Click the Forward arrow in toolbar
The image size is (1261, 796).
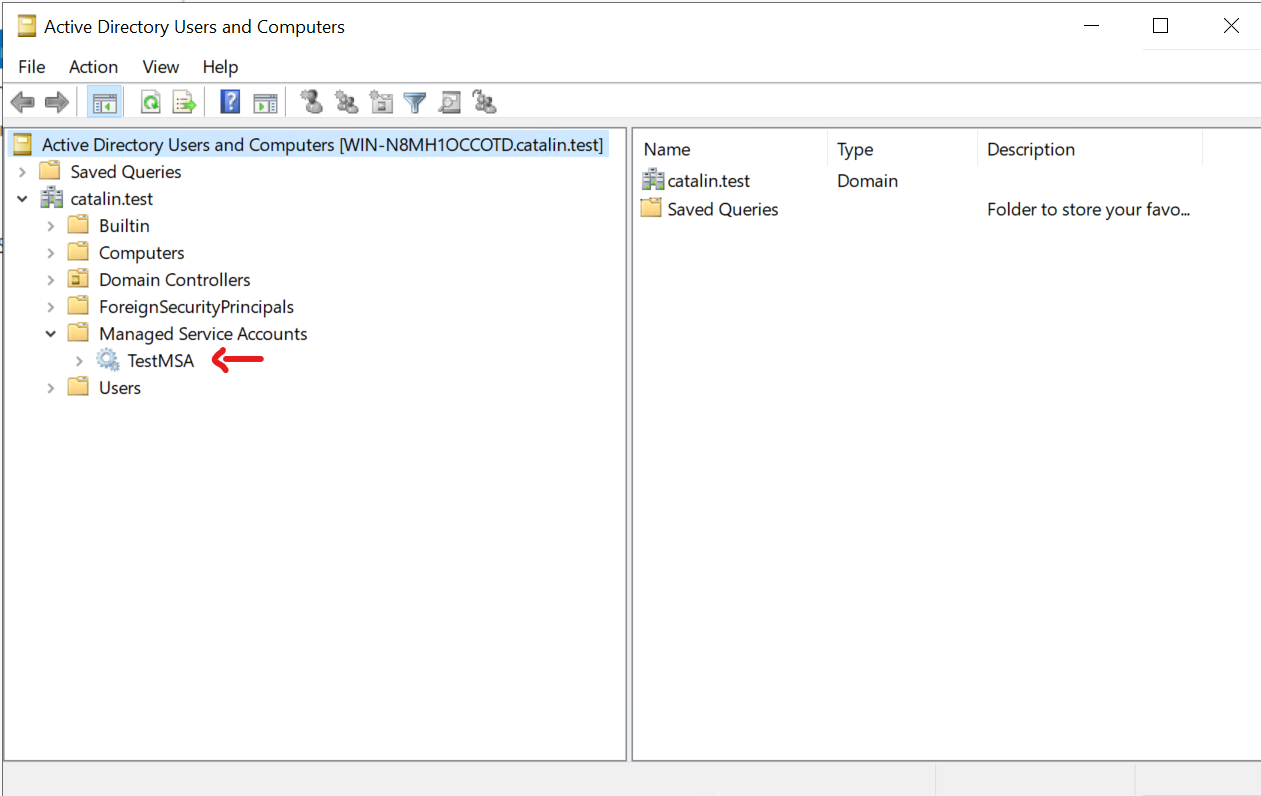coord(57,102)
